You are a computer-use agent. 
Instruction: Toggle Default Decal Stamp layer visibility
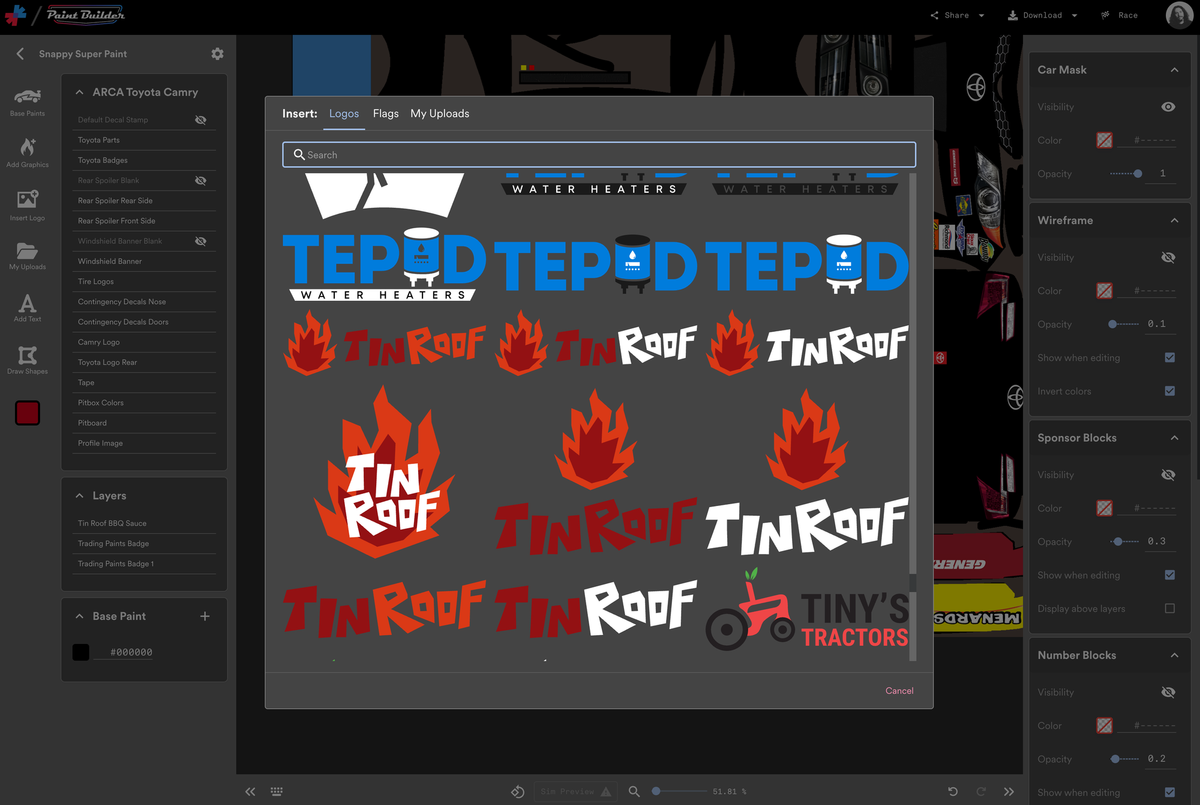click(x=200, y=120)
